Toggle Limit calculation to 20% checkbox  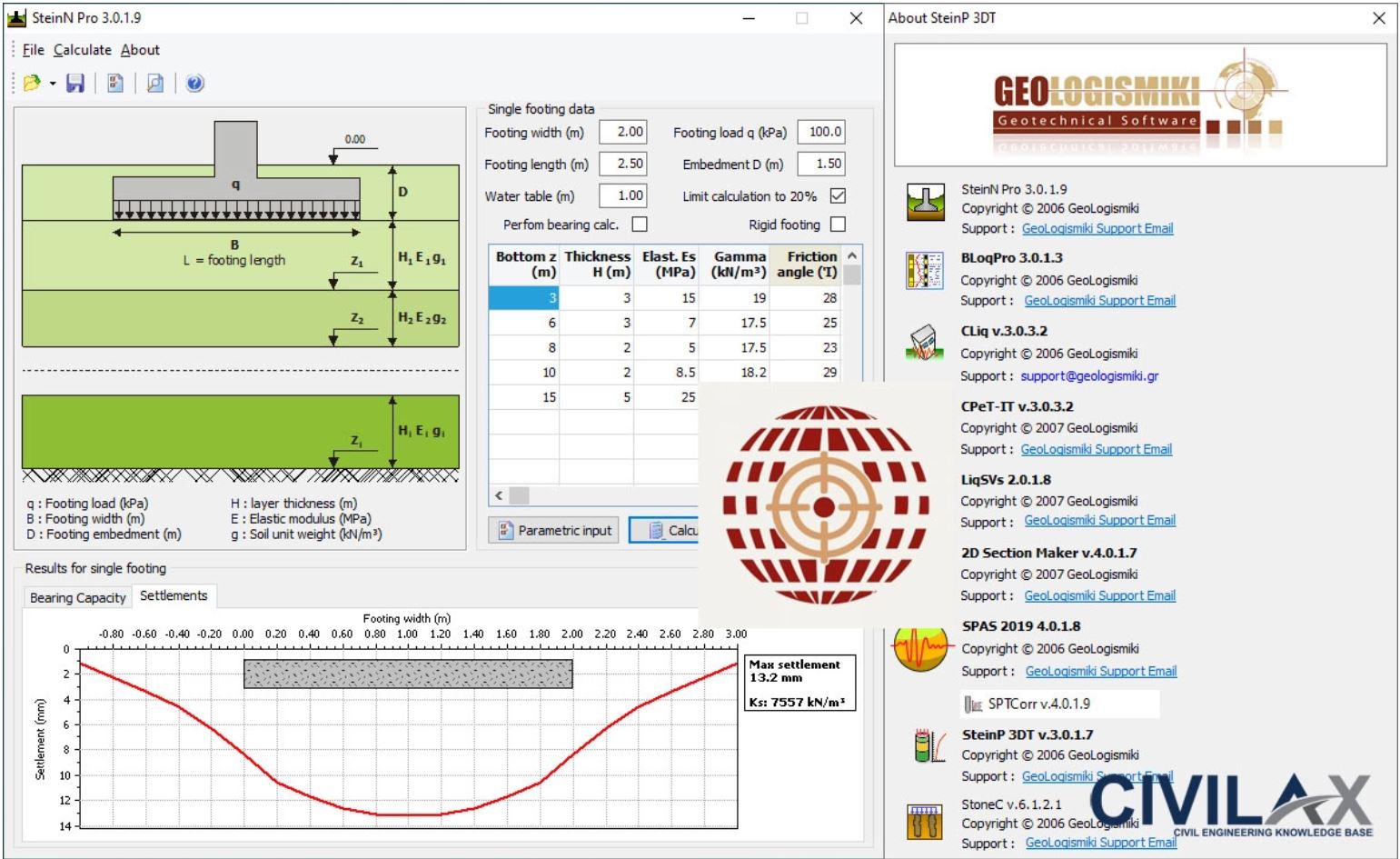click(x=838, y=195)
